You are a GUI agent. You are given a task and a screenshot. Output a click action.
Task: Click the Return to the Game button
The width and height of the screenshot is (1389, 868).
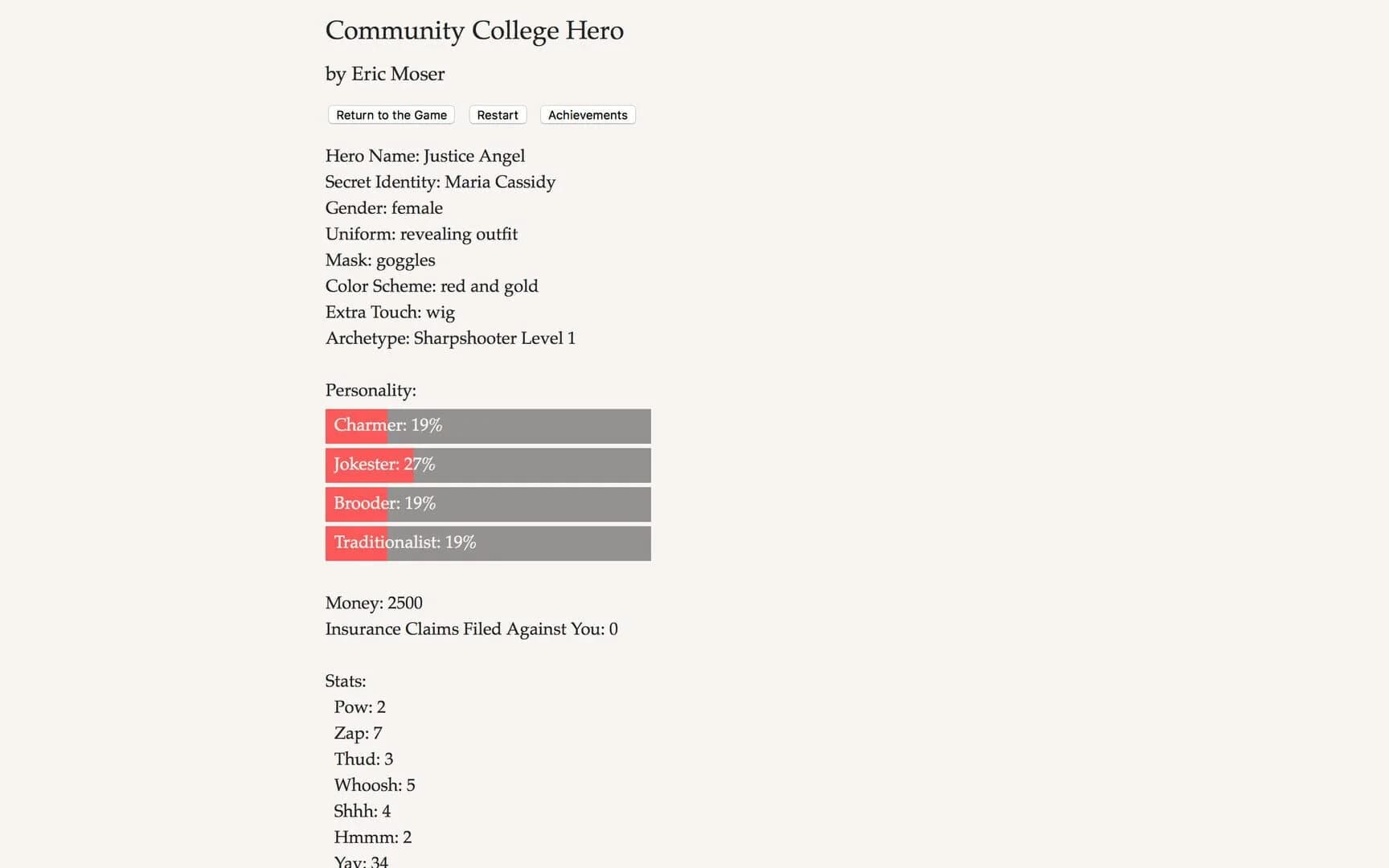pyautogui.click(x=391, y=115)
